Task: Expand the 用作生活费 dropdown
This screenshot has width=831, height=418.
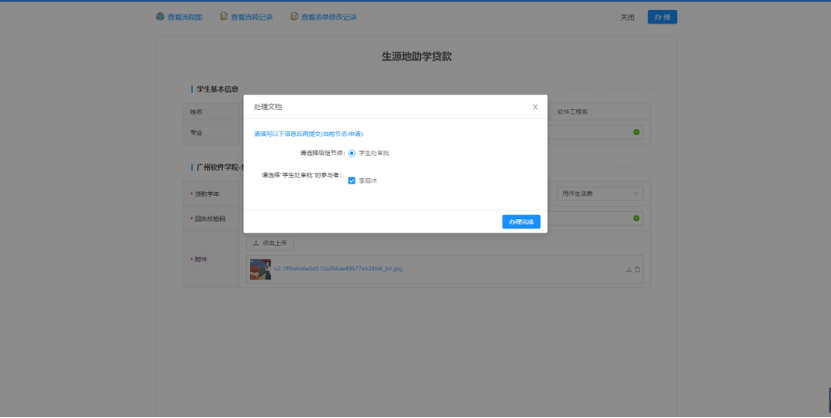Action: 600,193
